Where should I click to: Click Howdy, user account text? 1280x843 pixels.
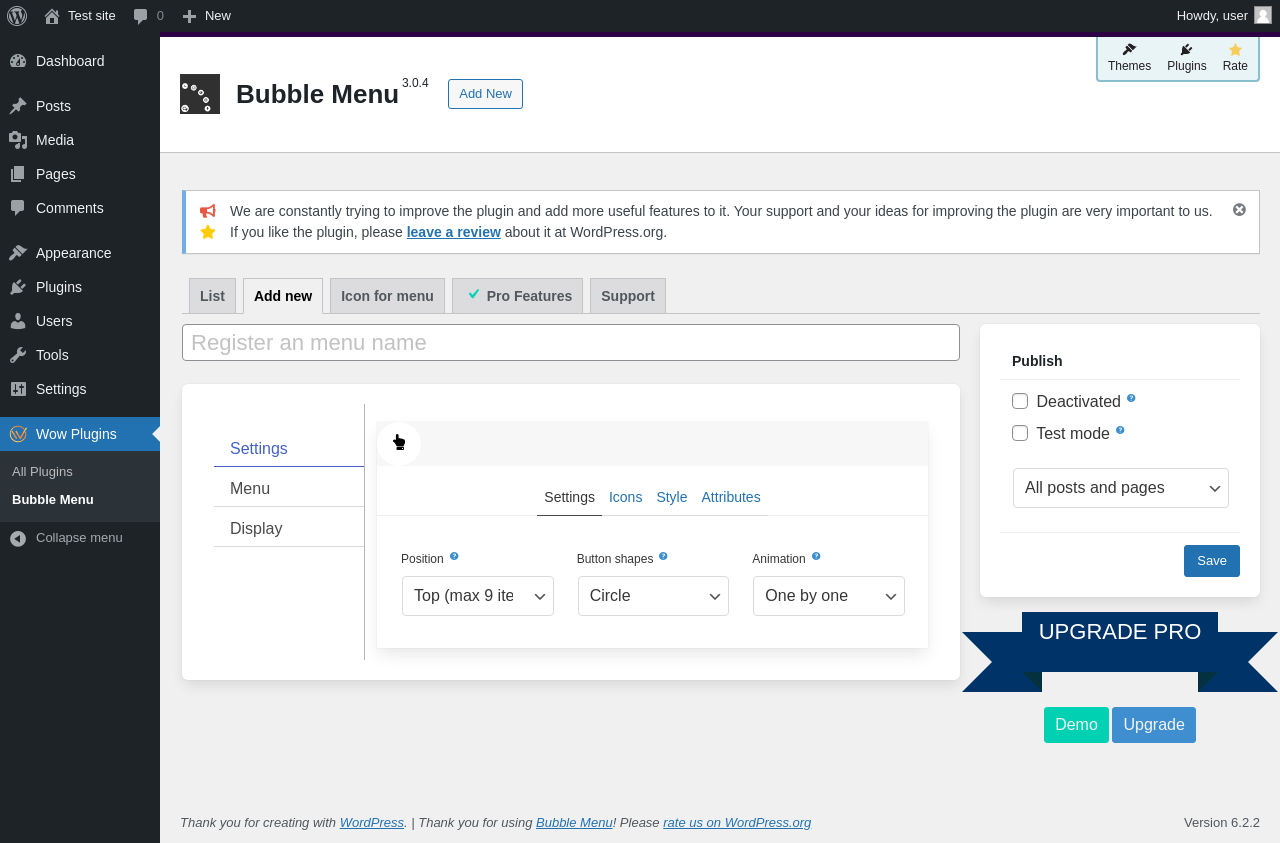click(1212, 16)
